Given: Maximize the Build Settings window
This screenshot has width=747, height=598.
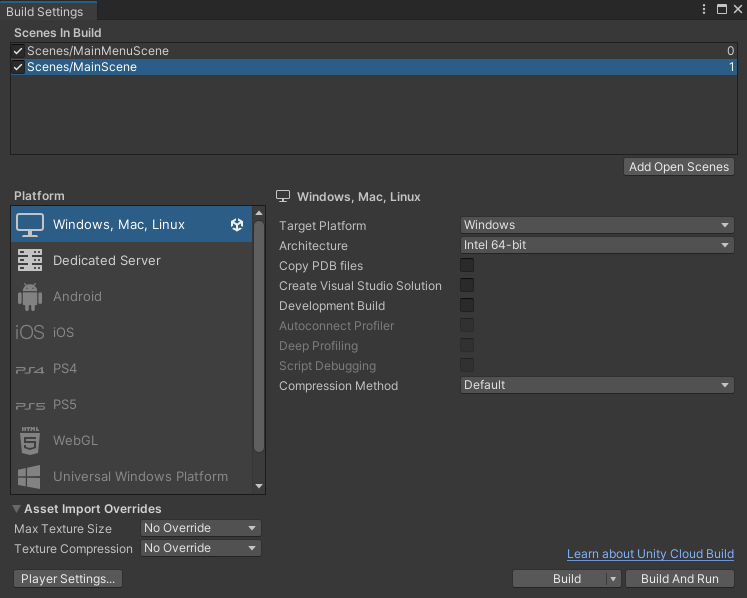Looking at the screenshot, I should click(722, 10).
